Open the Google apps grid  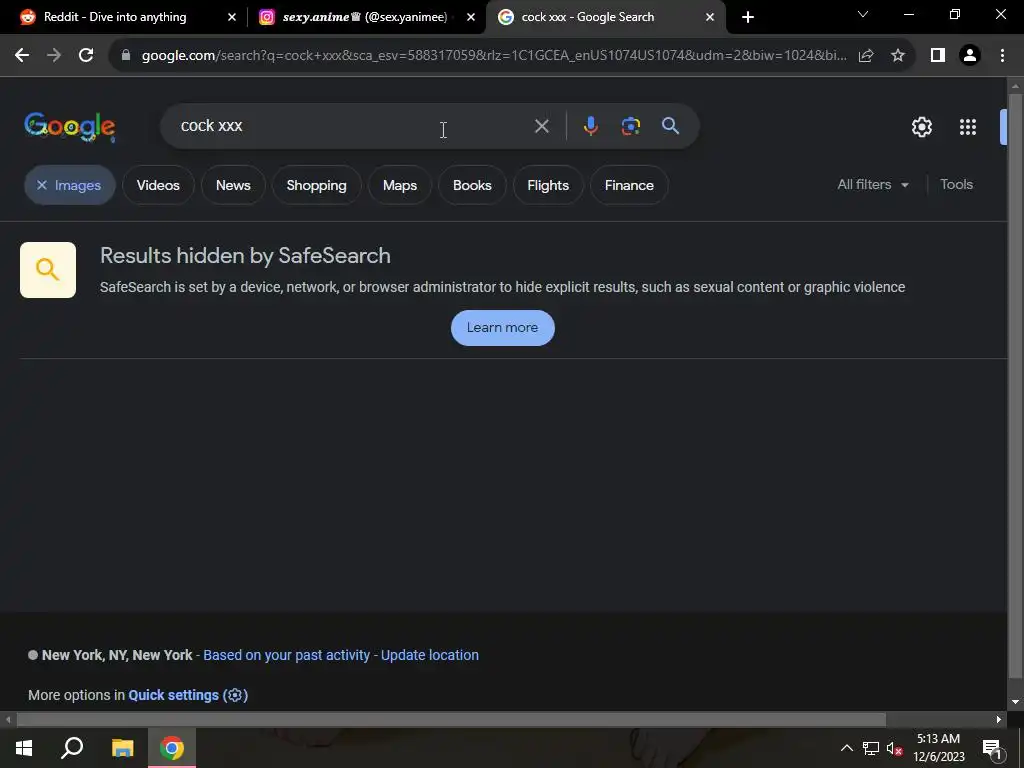pyautogui.click(x=968, y=127)
